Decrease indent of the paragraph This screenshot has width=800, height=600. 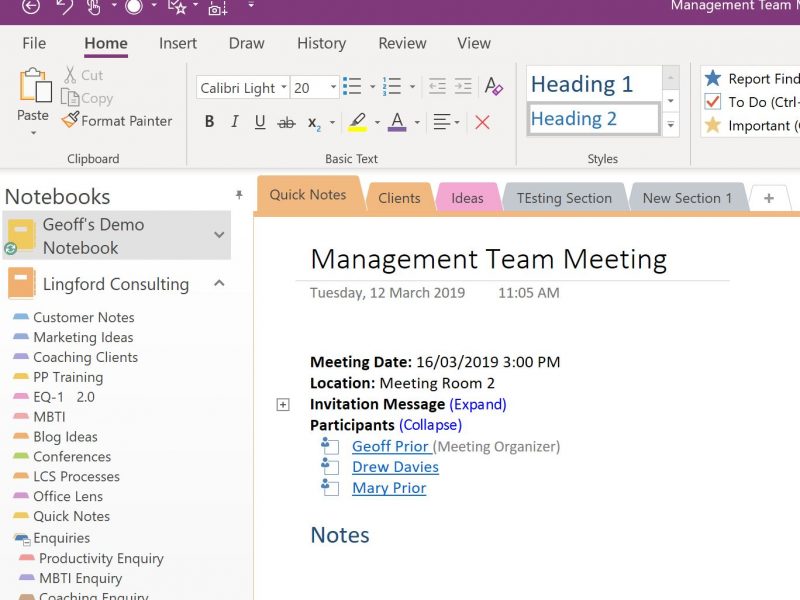437,86
